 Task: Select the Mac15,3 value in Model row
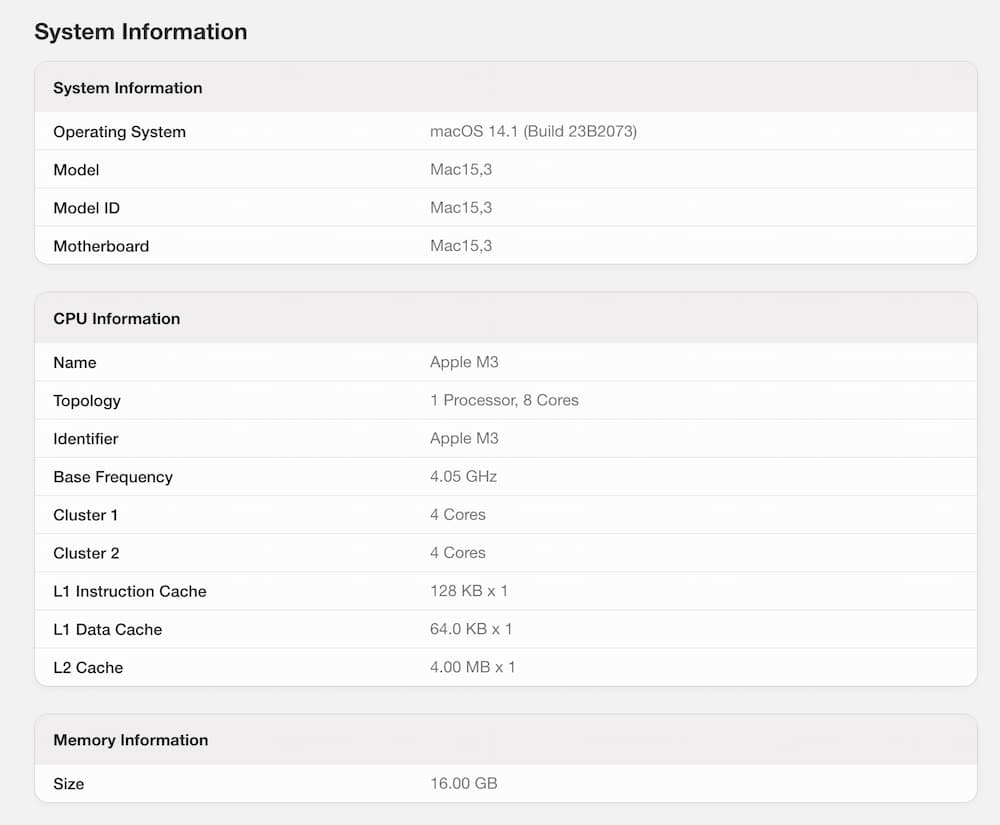[x=461, y=170]
